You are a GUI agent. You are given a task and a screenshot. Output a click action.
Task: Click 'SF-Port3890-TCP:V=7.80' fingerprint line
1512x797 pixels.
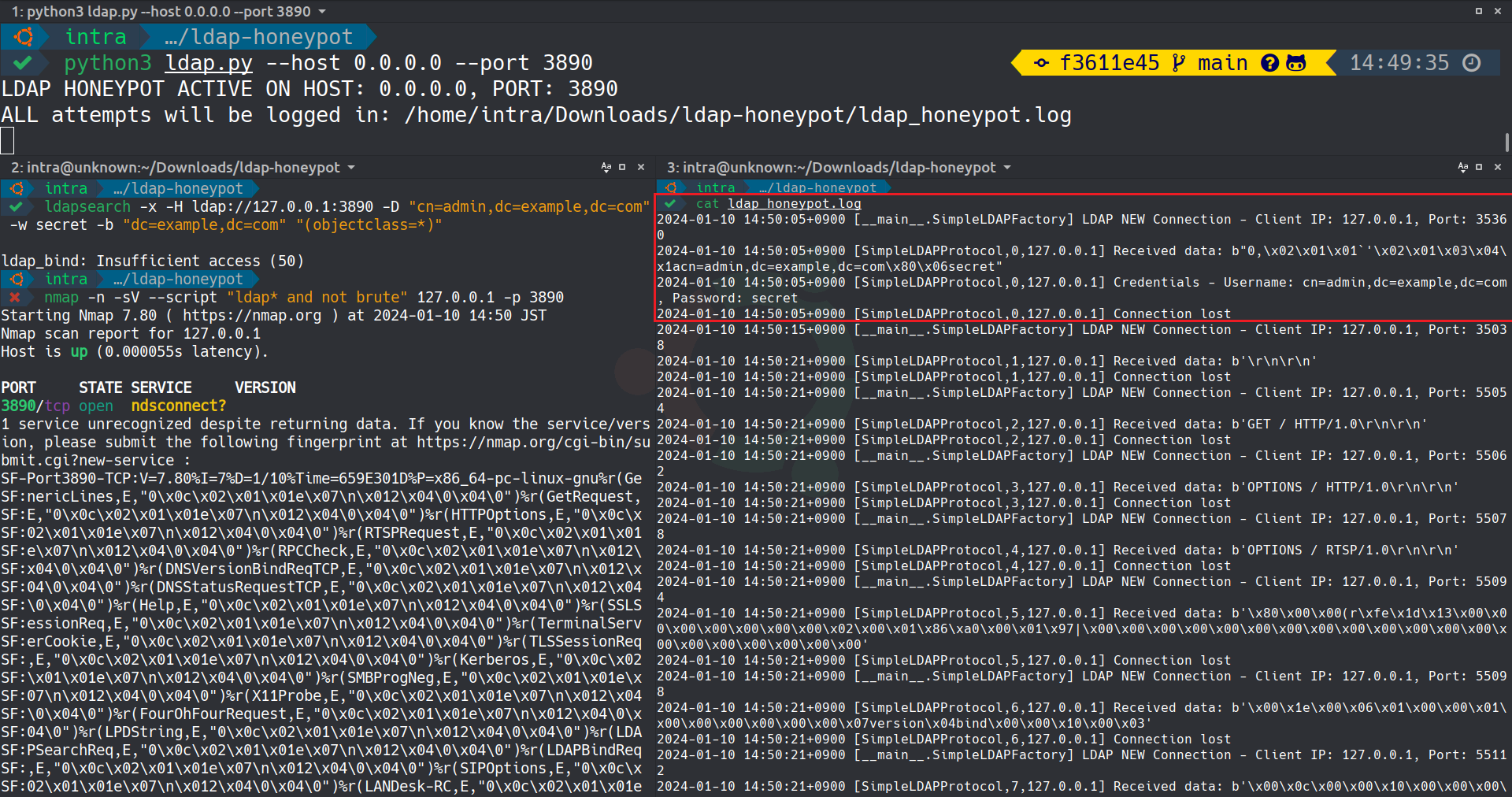pyautogui.click(x=321, y=478)
